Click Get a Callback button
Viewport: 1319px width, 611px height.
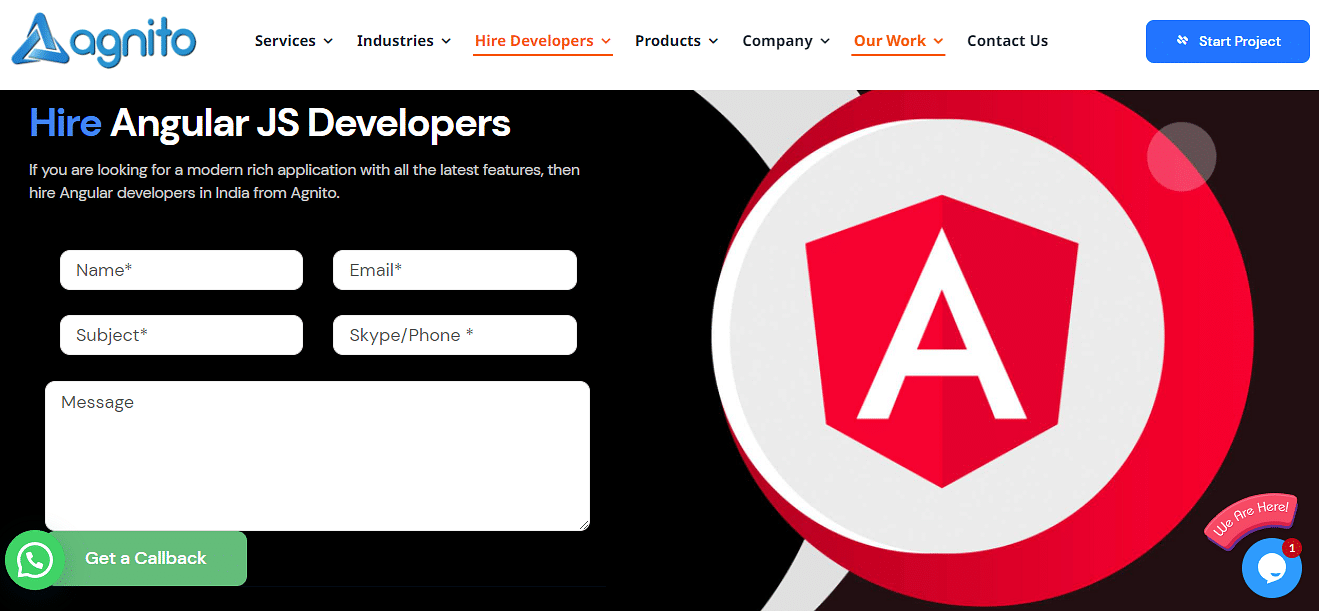[146, 558]
